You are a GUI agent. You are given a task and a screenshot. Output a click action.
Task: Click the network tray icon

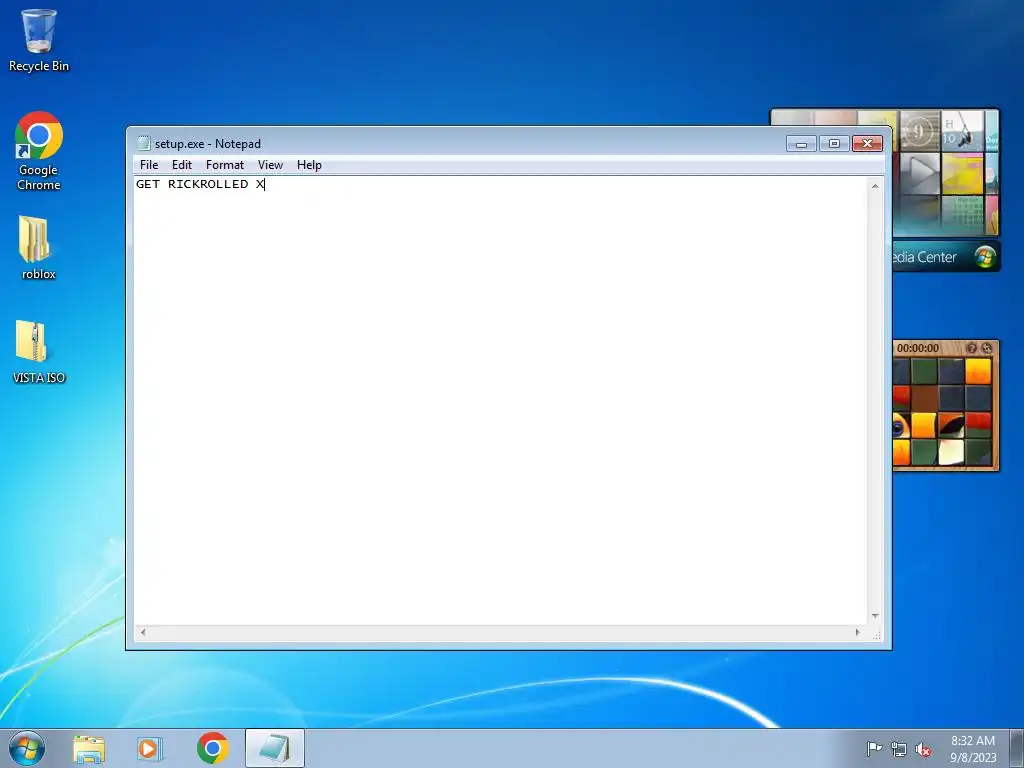click(x=899, y=749)
